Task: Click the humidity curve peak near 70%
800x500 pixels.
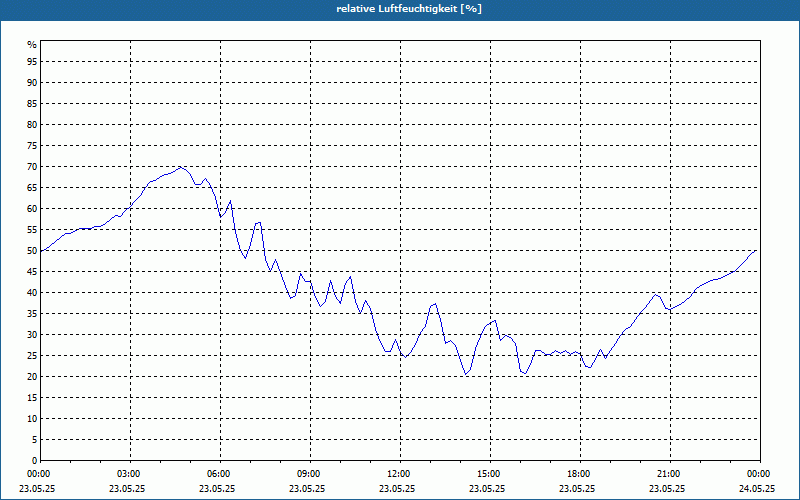Action: [x=180, y=167]
